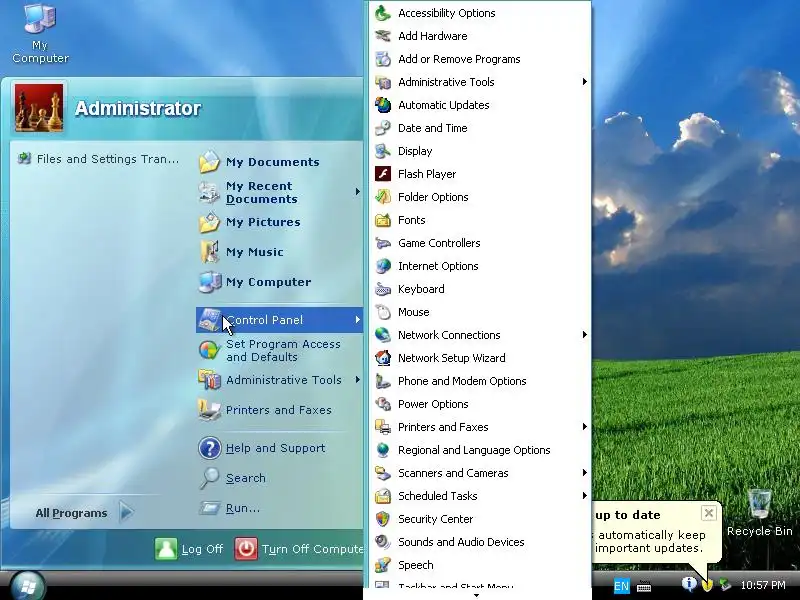Screen dimensions: 800x600
Task: Open My Music in Start menu
Action: [x=279, y=252]
